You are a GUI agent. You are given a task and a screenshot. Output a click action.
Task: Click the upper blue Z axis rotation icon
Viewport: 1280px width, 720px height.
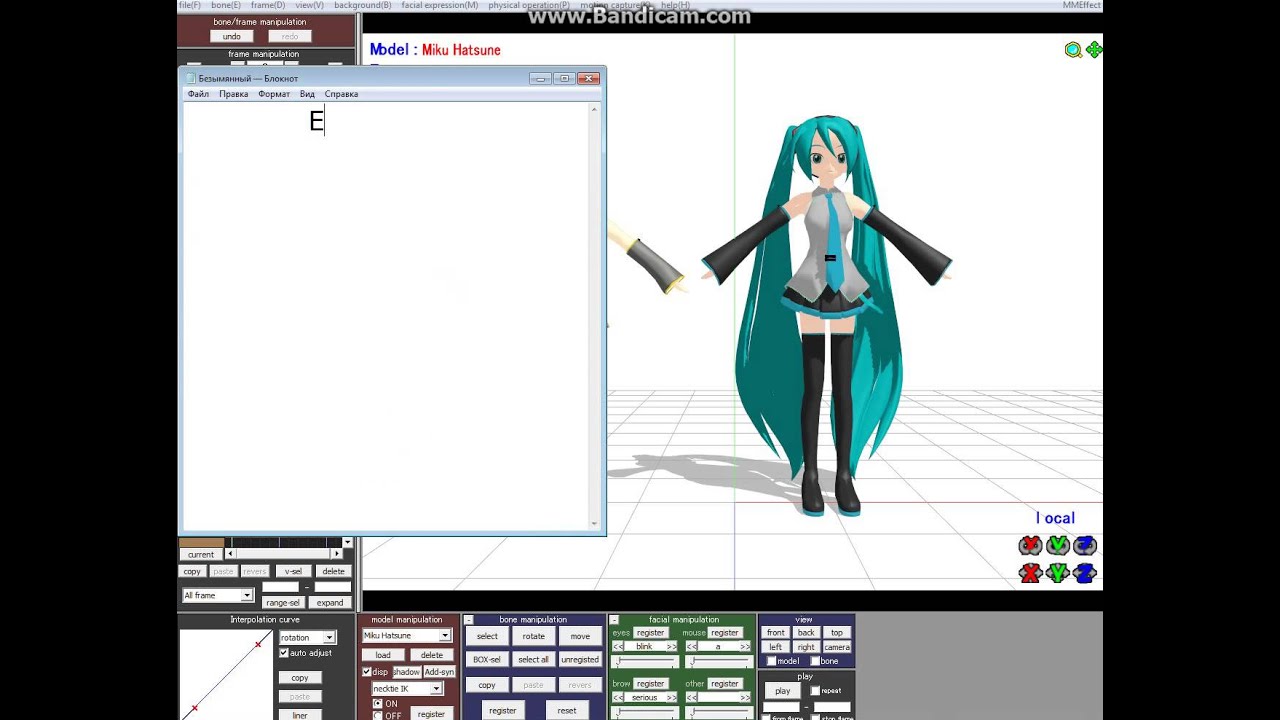1084,545
